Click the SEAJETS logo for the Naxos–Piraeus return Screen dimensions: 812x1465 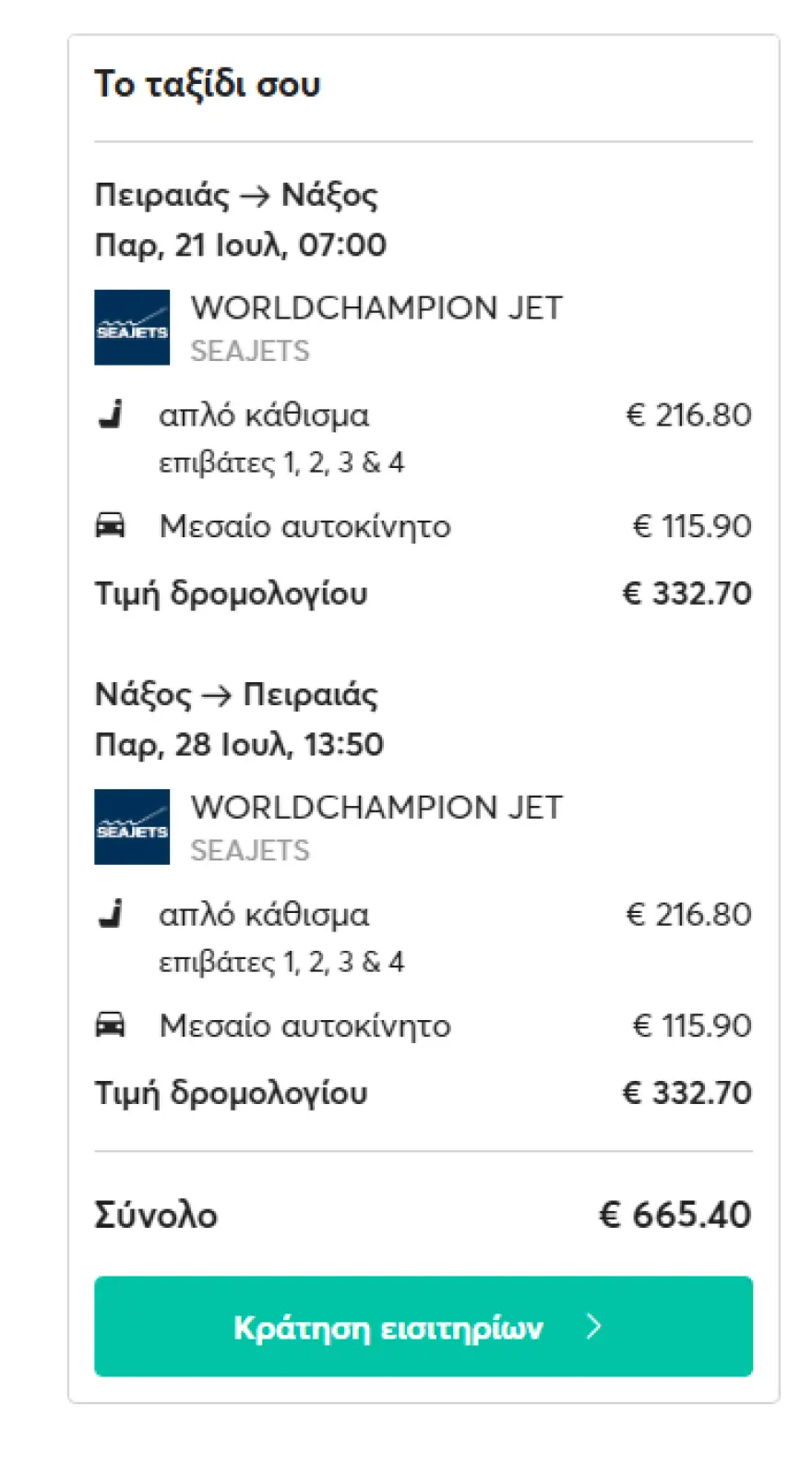[x=132, y=827]
